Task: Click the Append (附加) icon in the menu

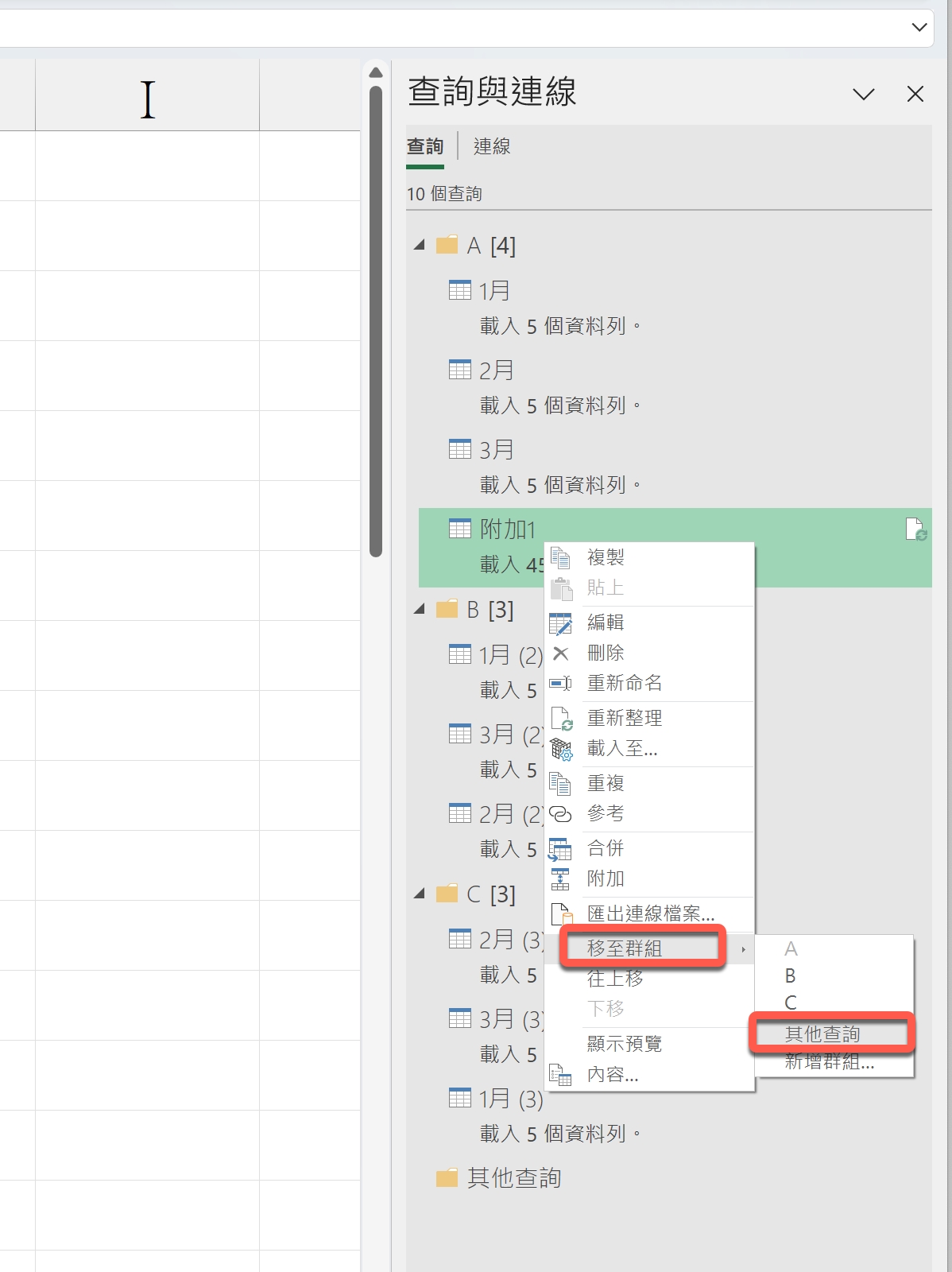Action: click(x=560, y=879)
